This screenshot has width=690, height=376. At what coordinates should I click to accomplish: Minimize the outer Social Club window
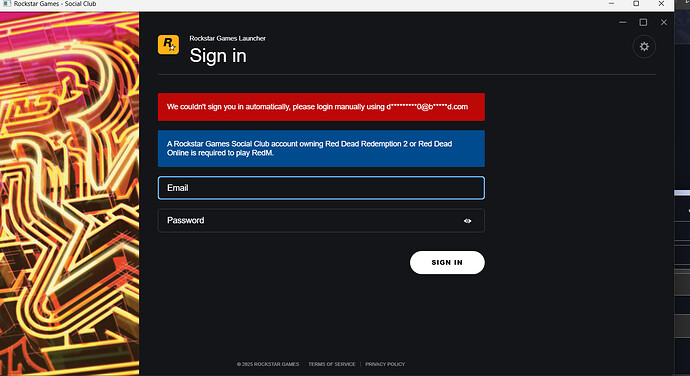pyautogui.click(x=611, y=4)
